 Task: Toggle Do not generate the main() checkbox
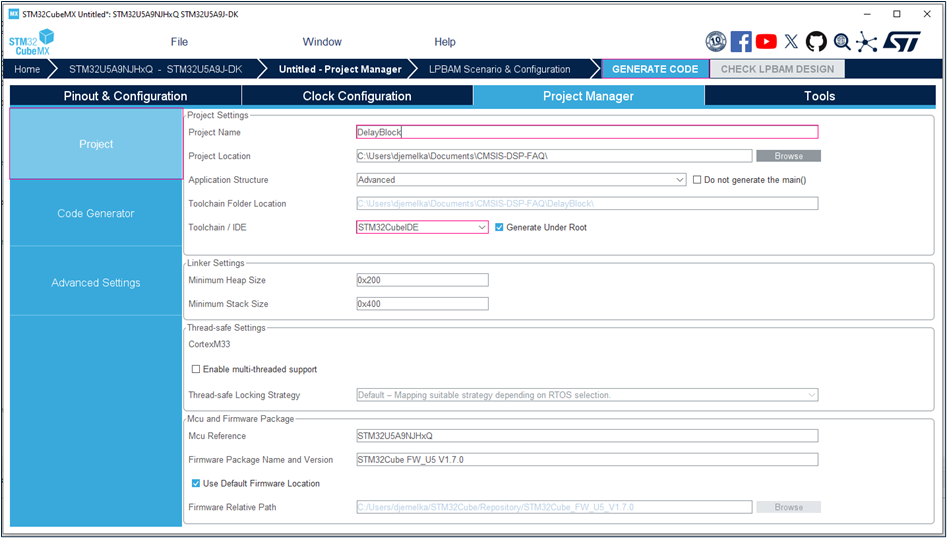click(697, 180)
